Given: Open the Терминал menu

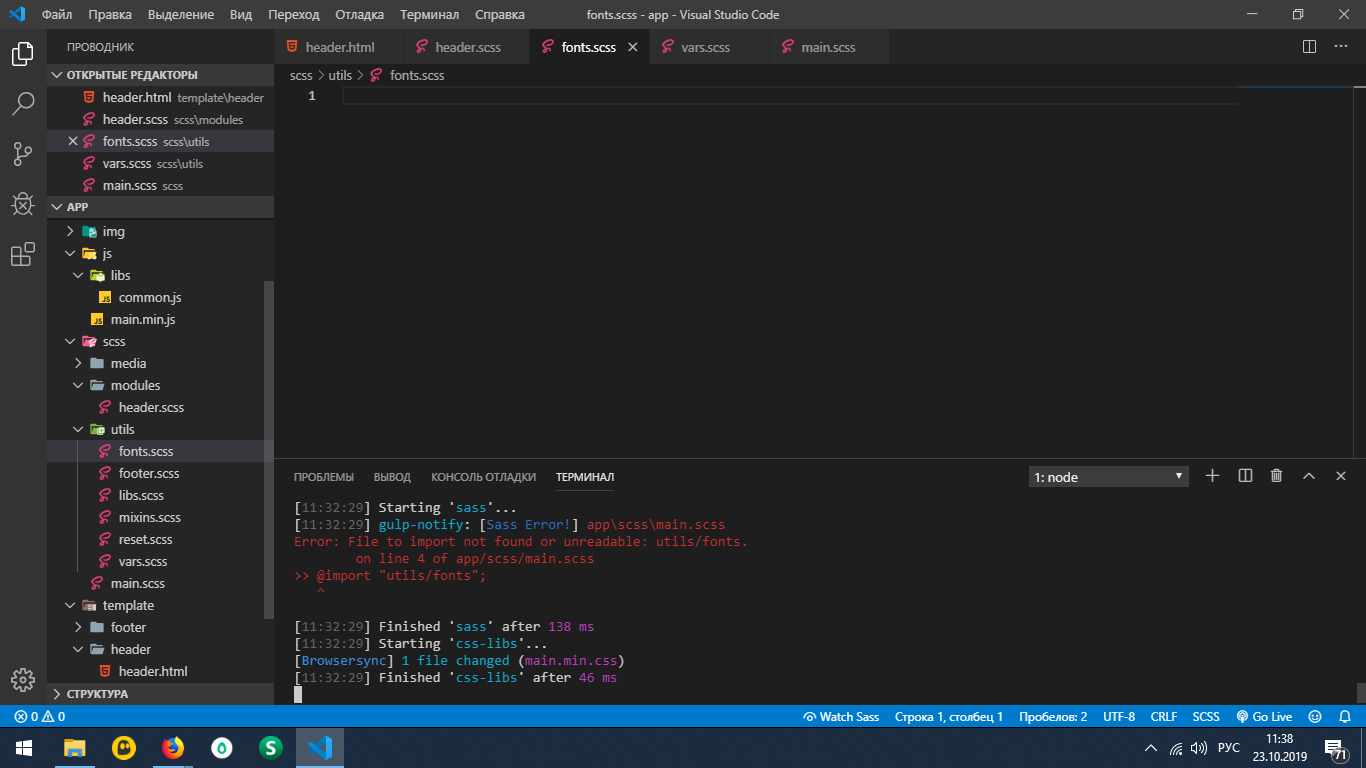Looking at the screenshot, I should [x=429, y=15].
